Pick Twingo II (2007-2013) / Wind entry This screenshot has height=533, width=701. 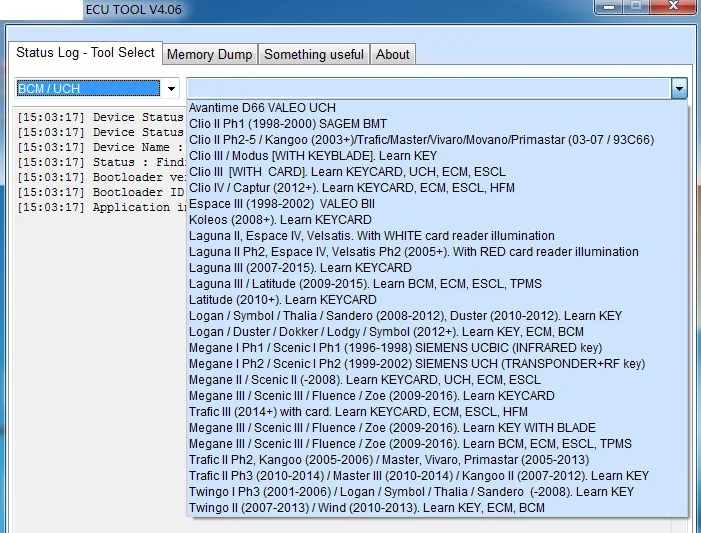point(366,507)
